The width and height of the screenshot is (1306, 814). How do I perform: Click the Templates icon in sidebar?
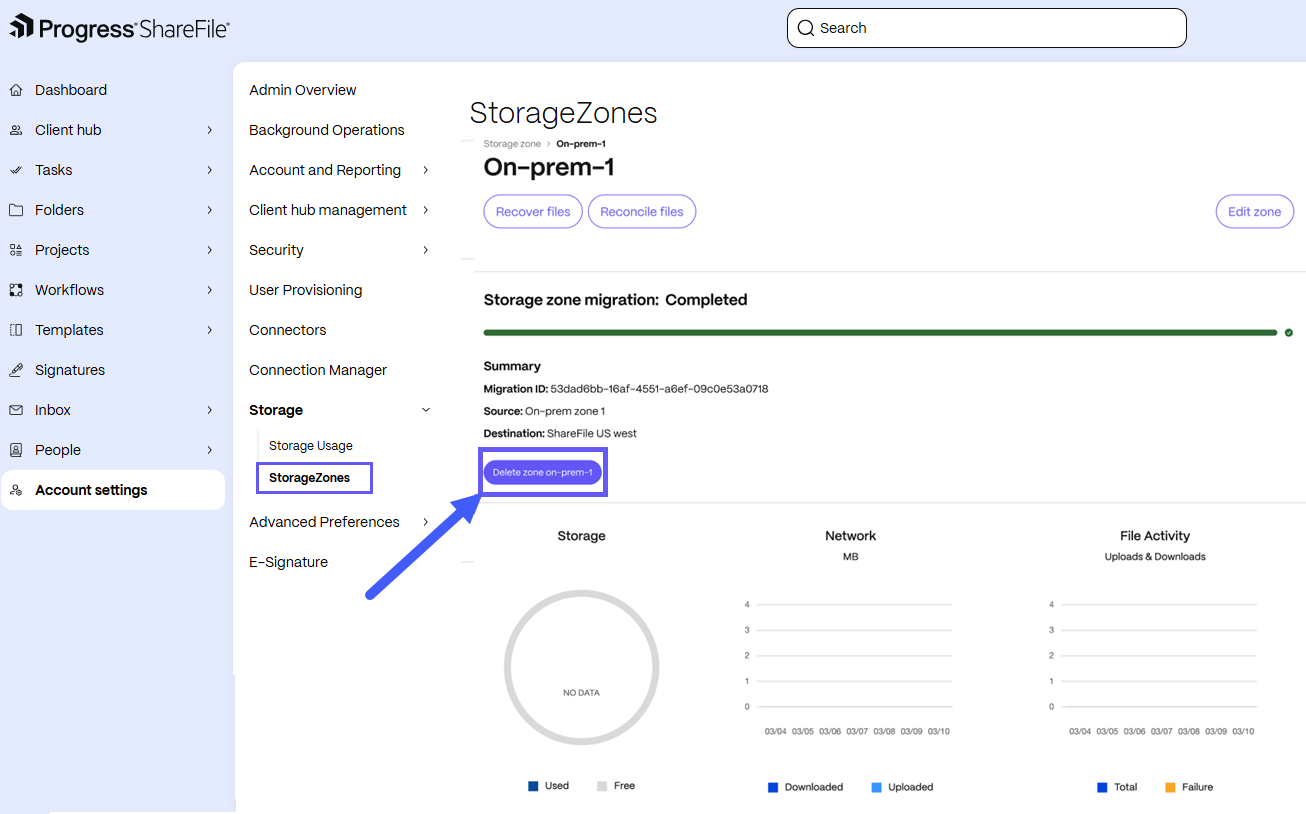(x=16, y=330)
